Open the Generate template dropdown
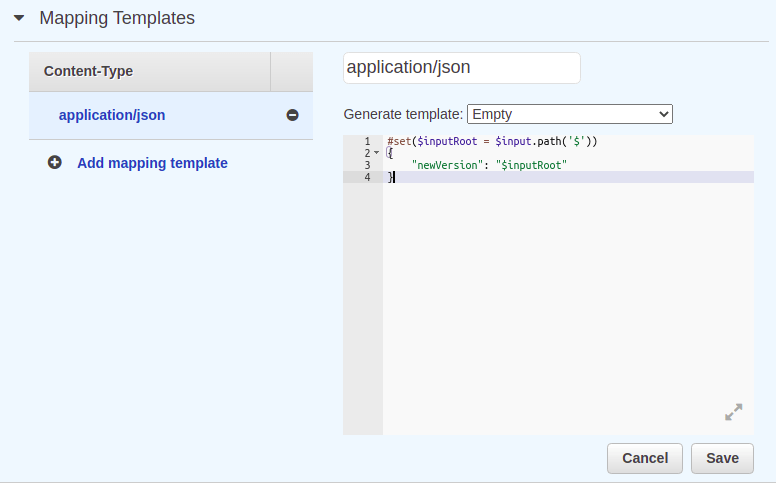The image size is (776, 492). point(569,114)
